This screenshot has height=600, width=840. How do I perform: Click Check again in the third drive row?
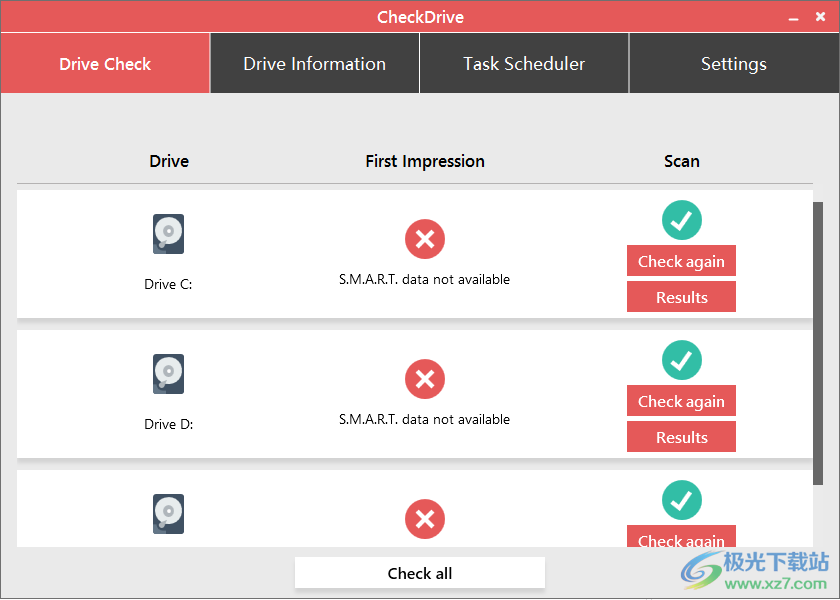[x=681, y=536]
